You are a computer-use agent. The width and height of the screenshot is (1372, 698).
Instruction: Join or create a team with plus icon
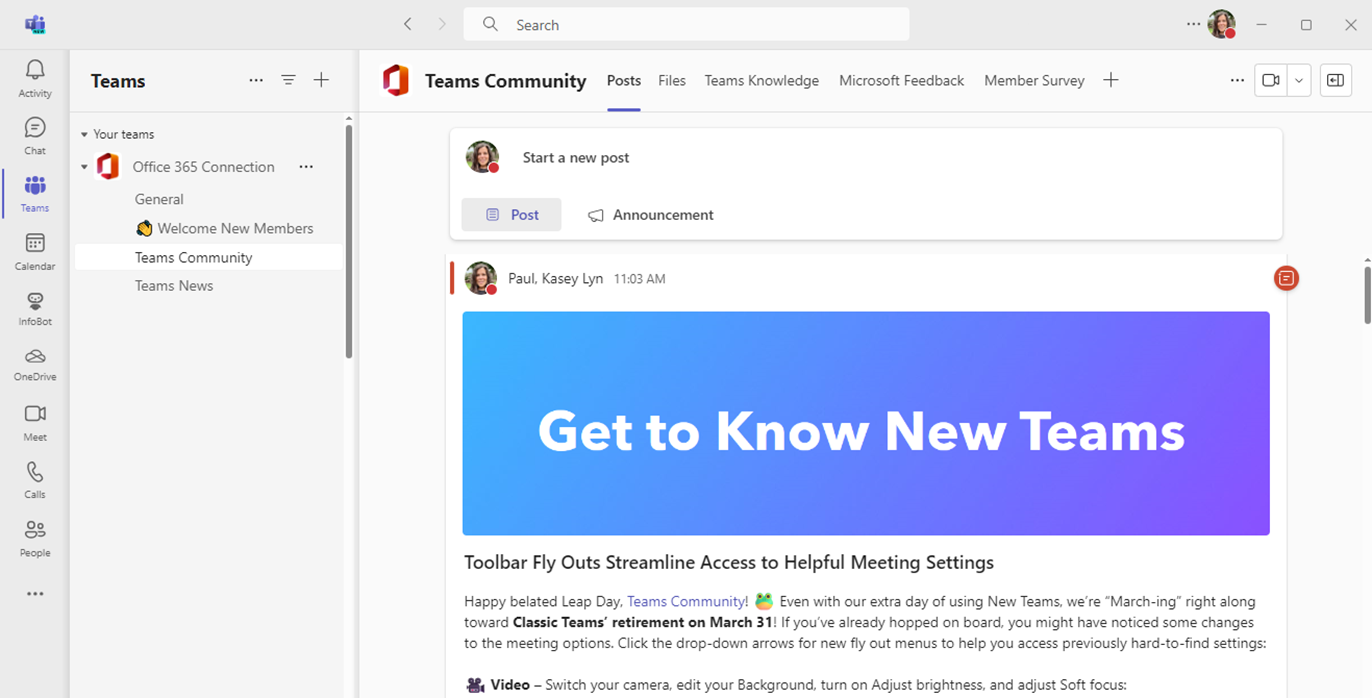[321, 80]
